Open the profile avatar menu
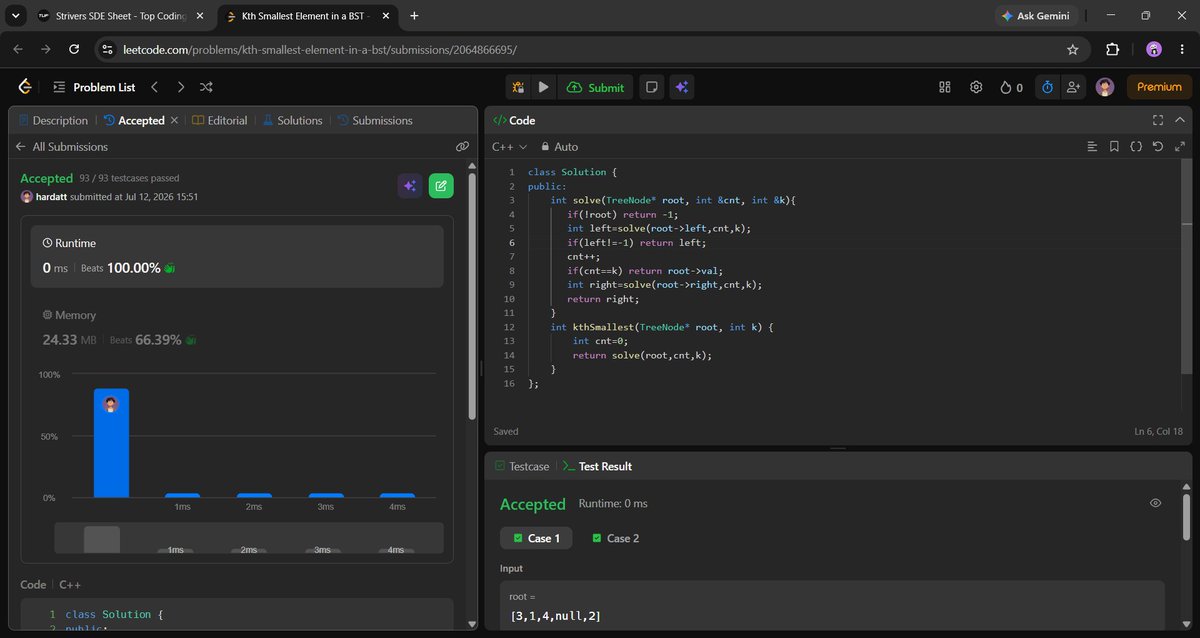The image size is (1200, 638). tap(1105, 87)
